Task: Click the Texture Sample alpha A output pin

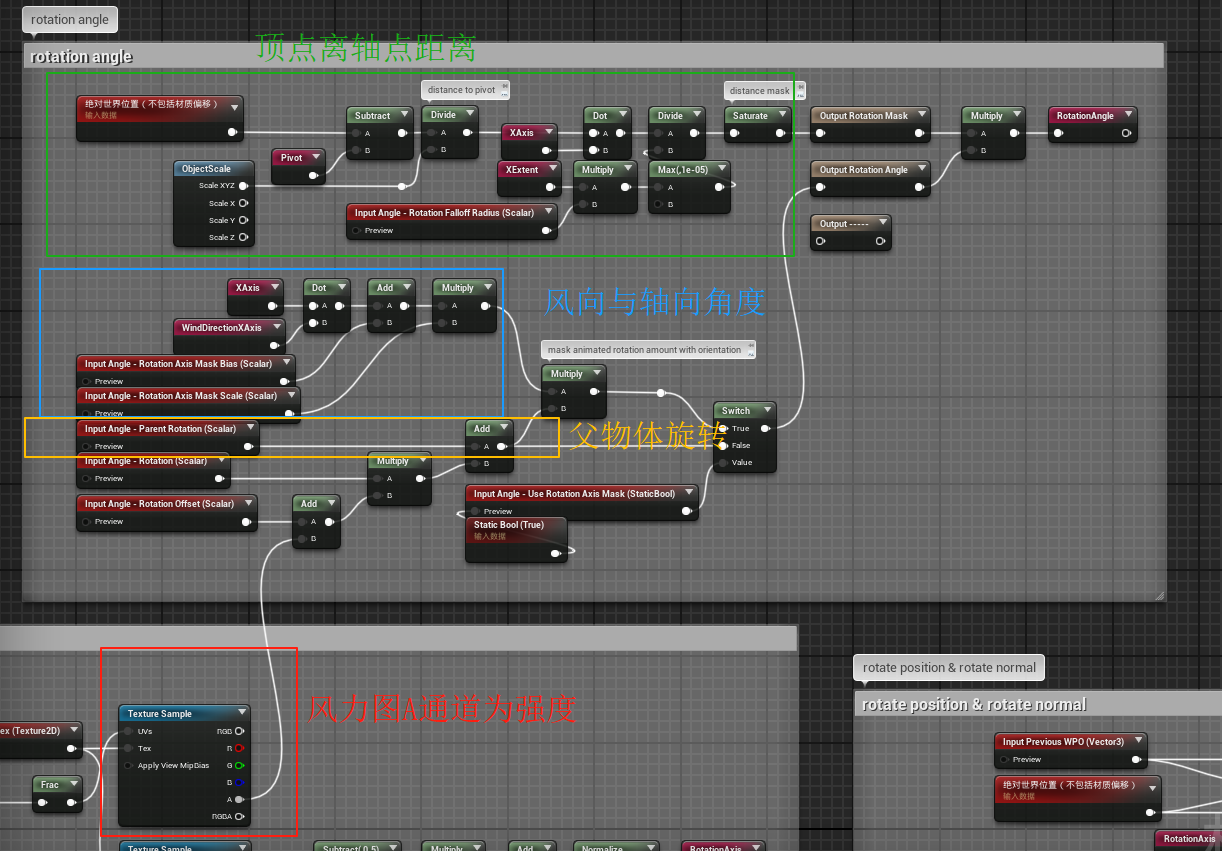Action: (x=239, y=799)
